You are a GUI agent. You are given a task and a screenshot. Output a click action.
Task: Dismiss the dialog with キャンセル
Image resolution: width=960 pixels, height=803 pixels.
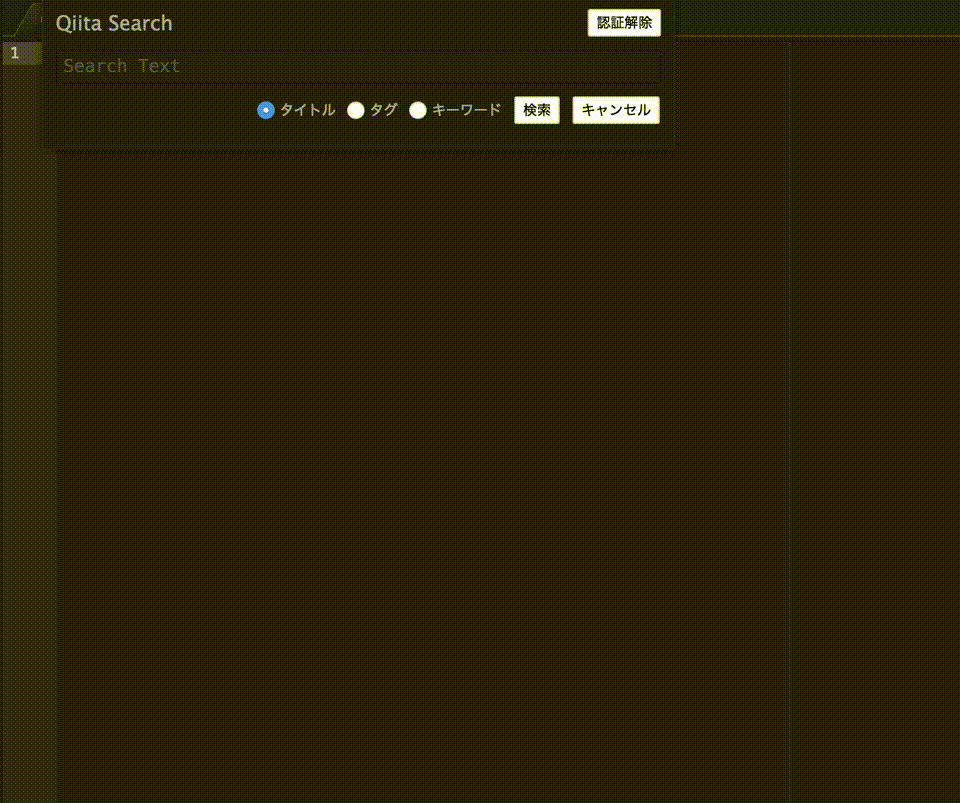tap(616, 110)
